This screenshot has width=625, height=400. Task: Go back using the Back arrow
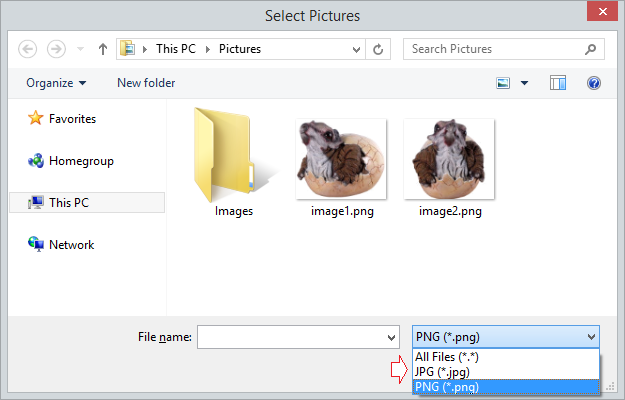click(28, 49)
